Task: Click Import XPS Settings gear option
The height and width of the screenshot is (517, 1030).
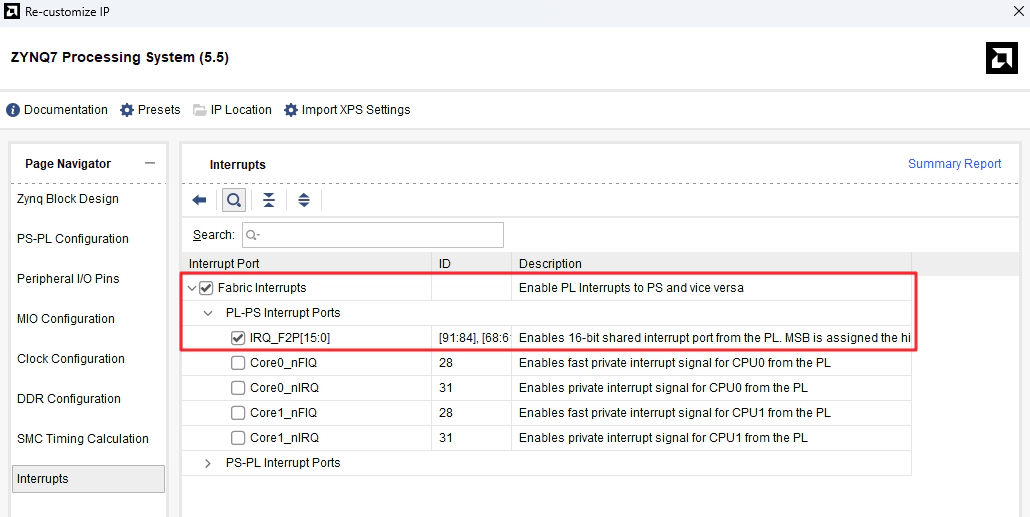Action: point(347,110)
